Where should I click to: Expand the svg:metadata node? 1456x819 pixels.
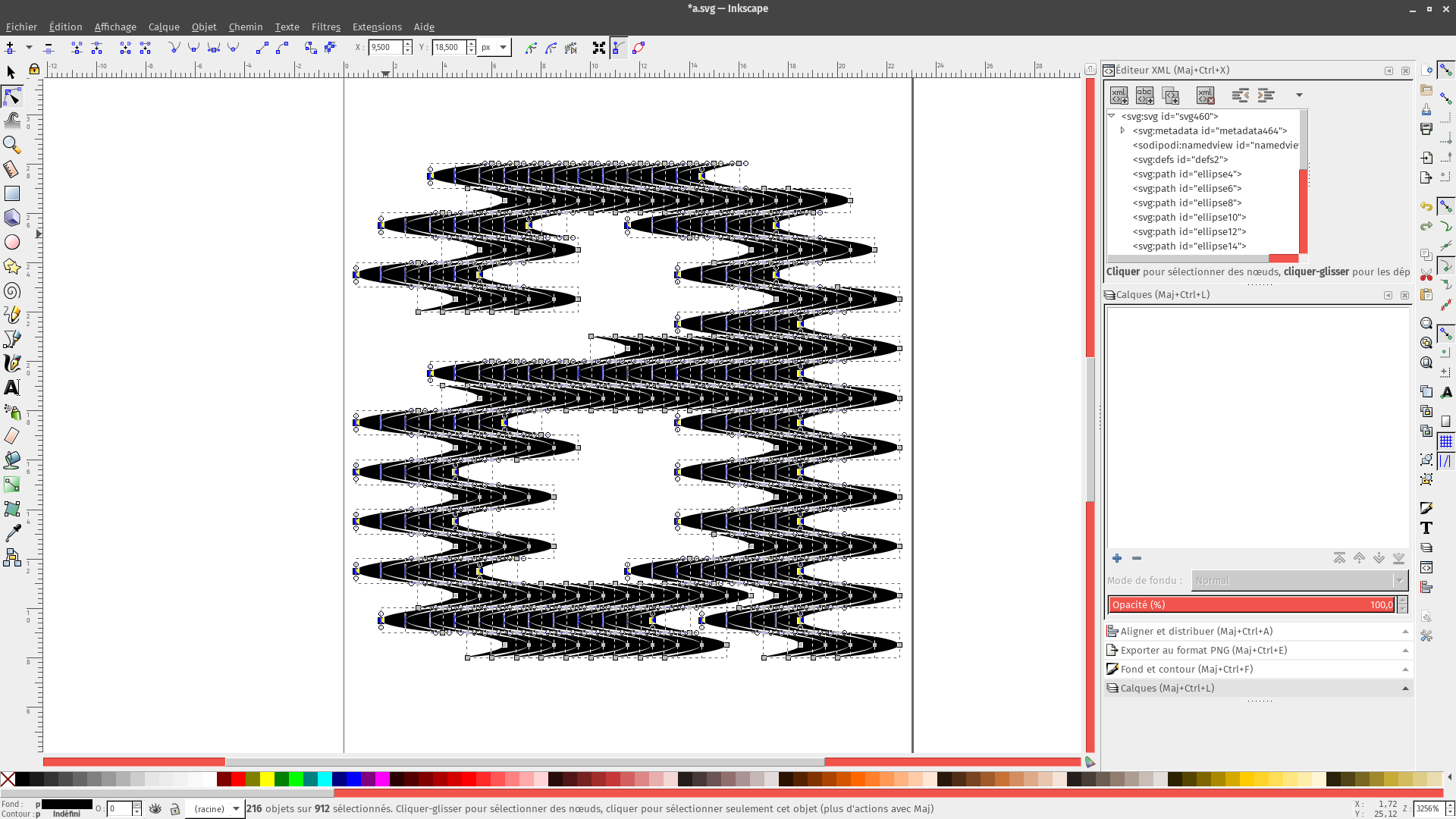(1123, 130)
